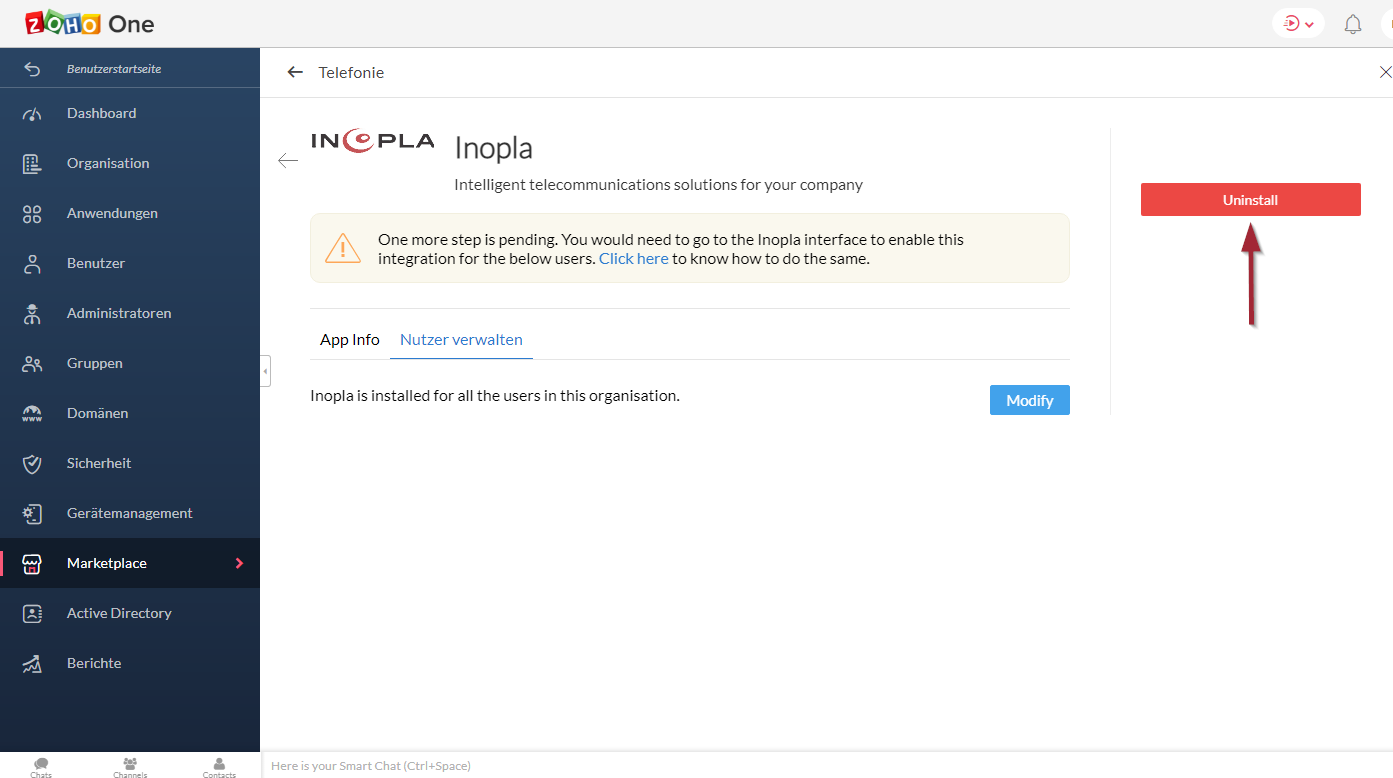
Task: Collapse the sidebar using edge handle
Action: (x=265, y=371)
